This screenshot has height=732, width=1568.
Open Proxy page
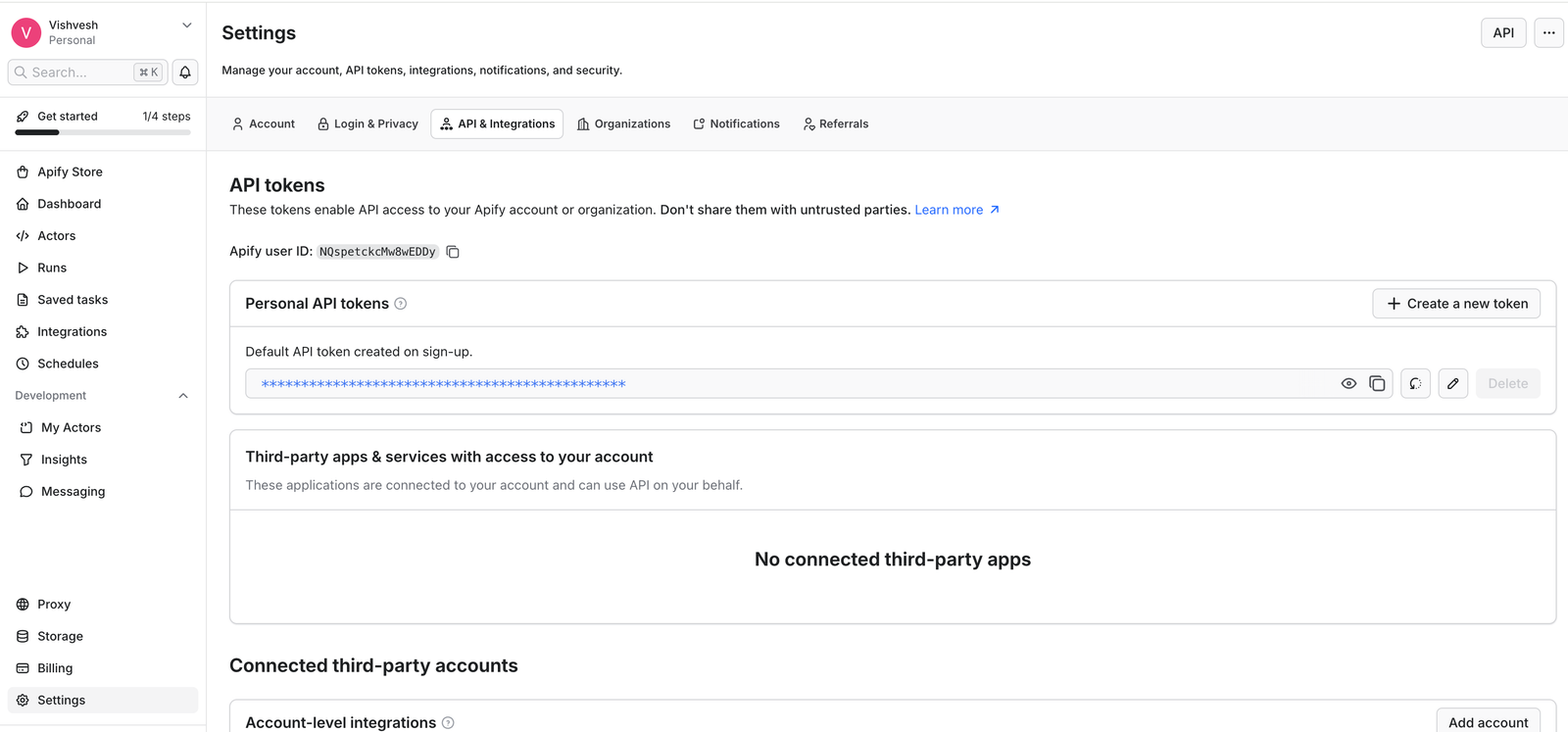(x=103, y=605)
